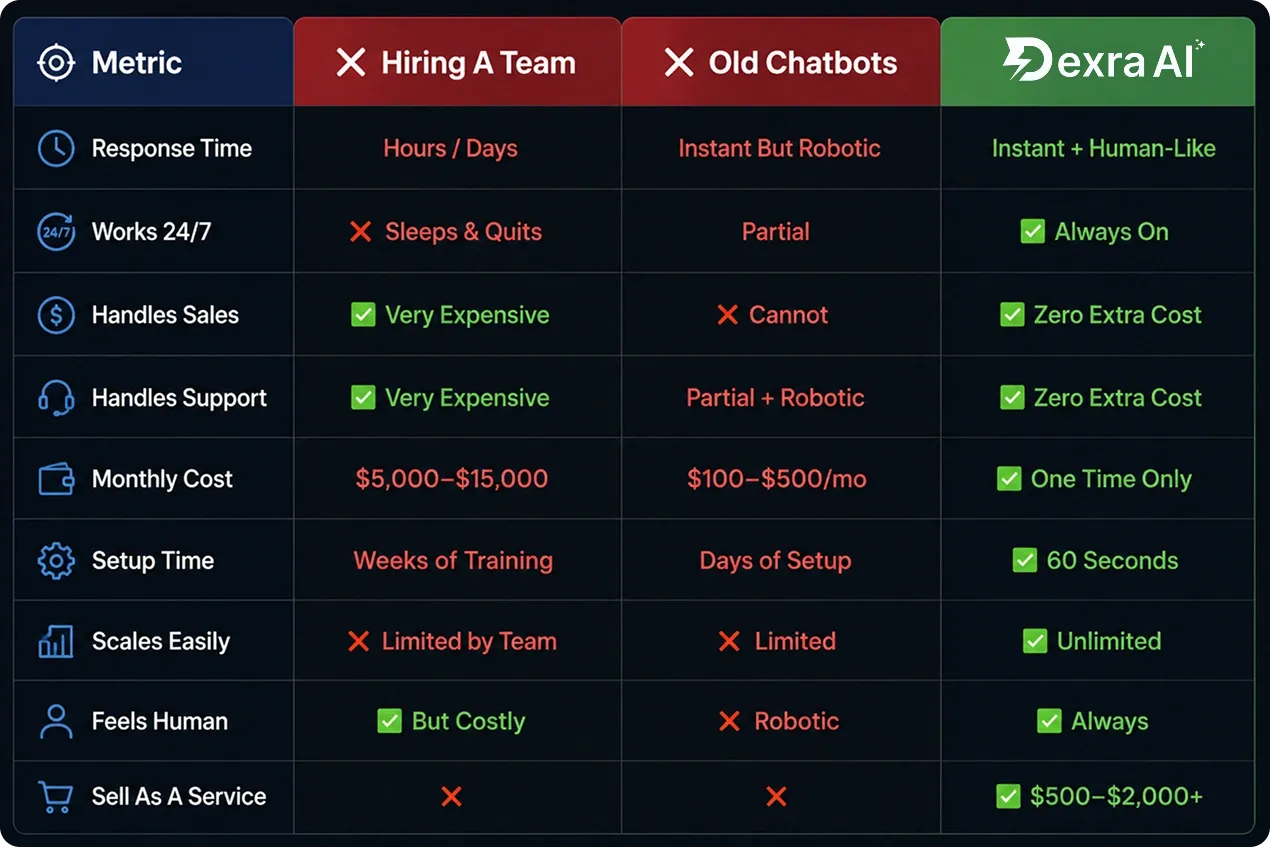The width and height of the screenshot is (1270, 847).
Task: Click the red X beside Limited by Team
Action: (358, 641)
